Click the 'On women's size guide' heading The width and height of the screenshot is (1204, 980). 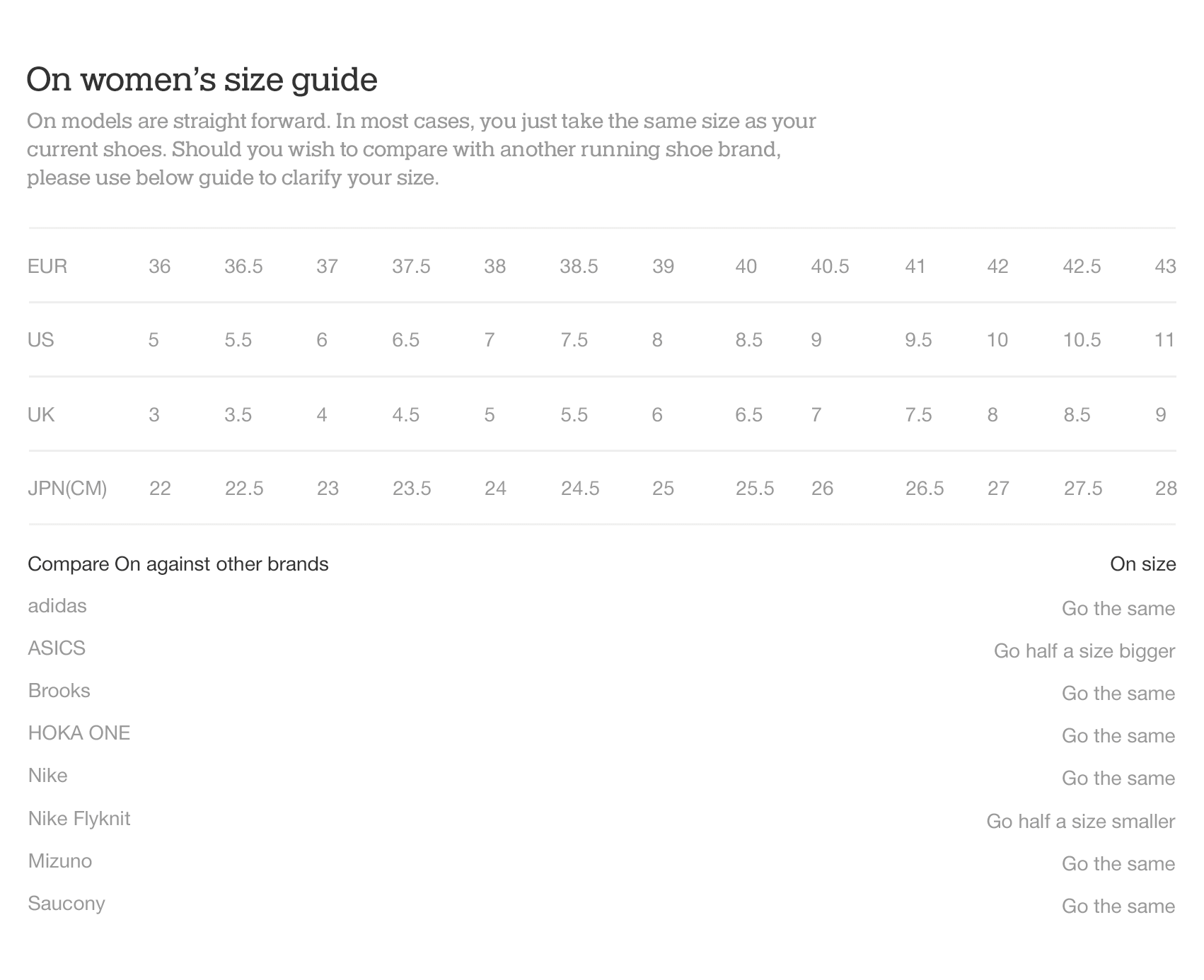coord(202,79)
